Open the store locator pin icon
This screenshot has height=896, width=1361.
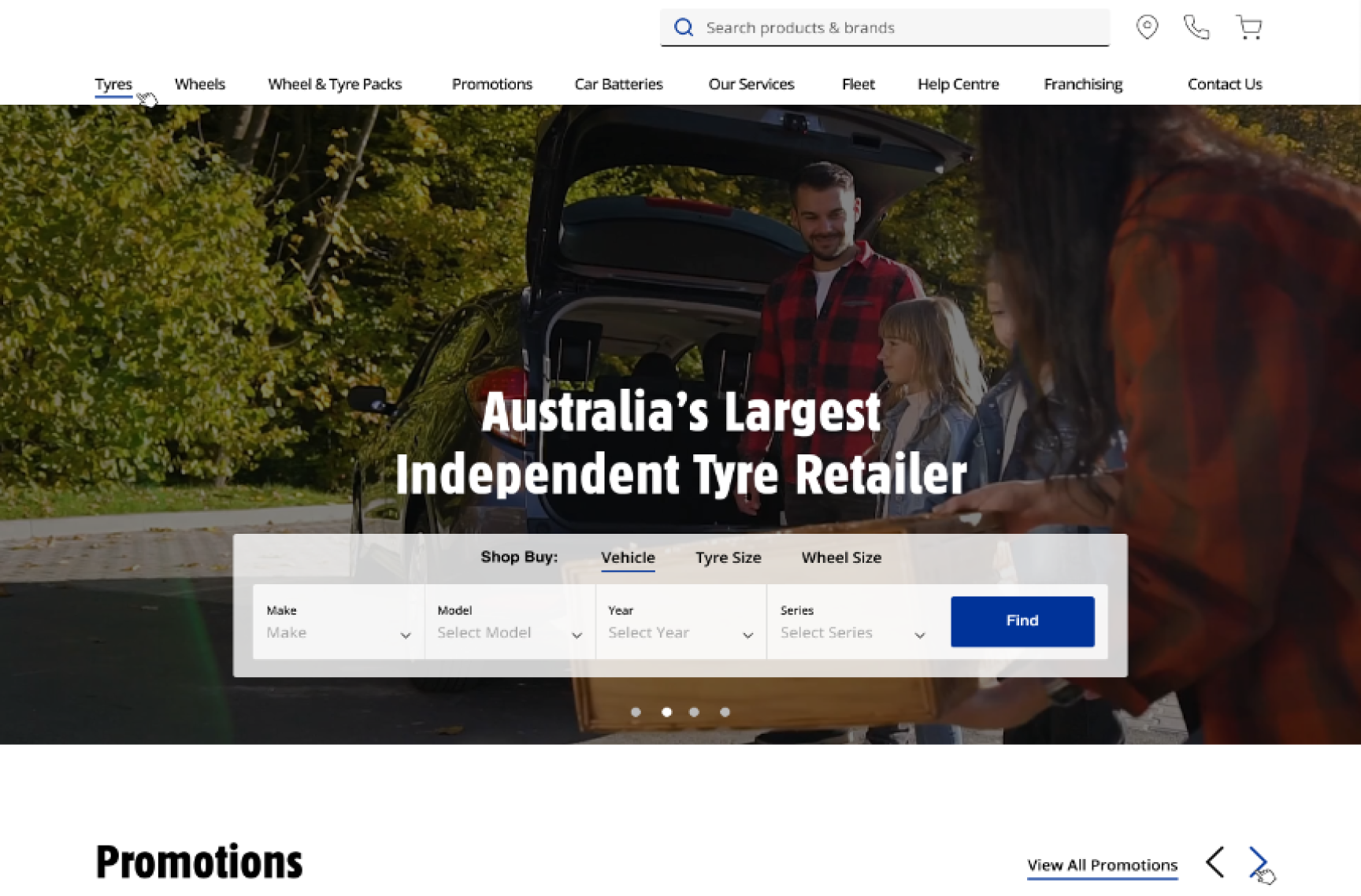point(1147,27)
